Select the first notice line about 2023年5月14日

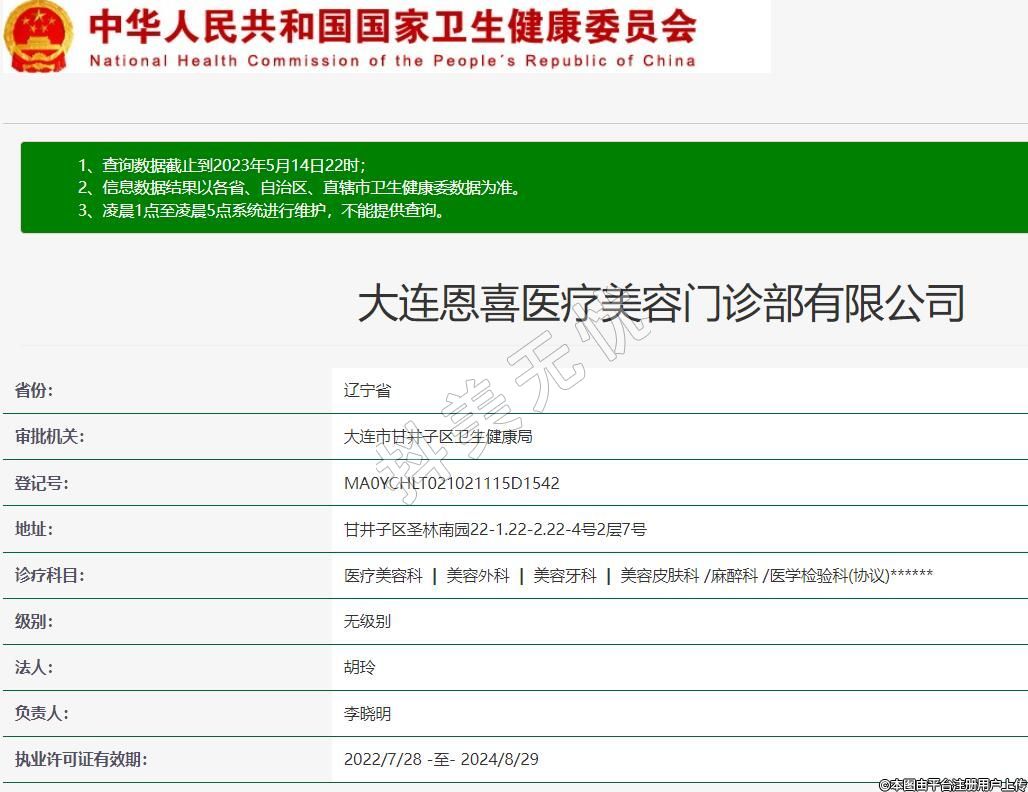(x=222, y=165)
